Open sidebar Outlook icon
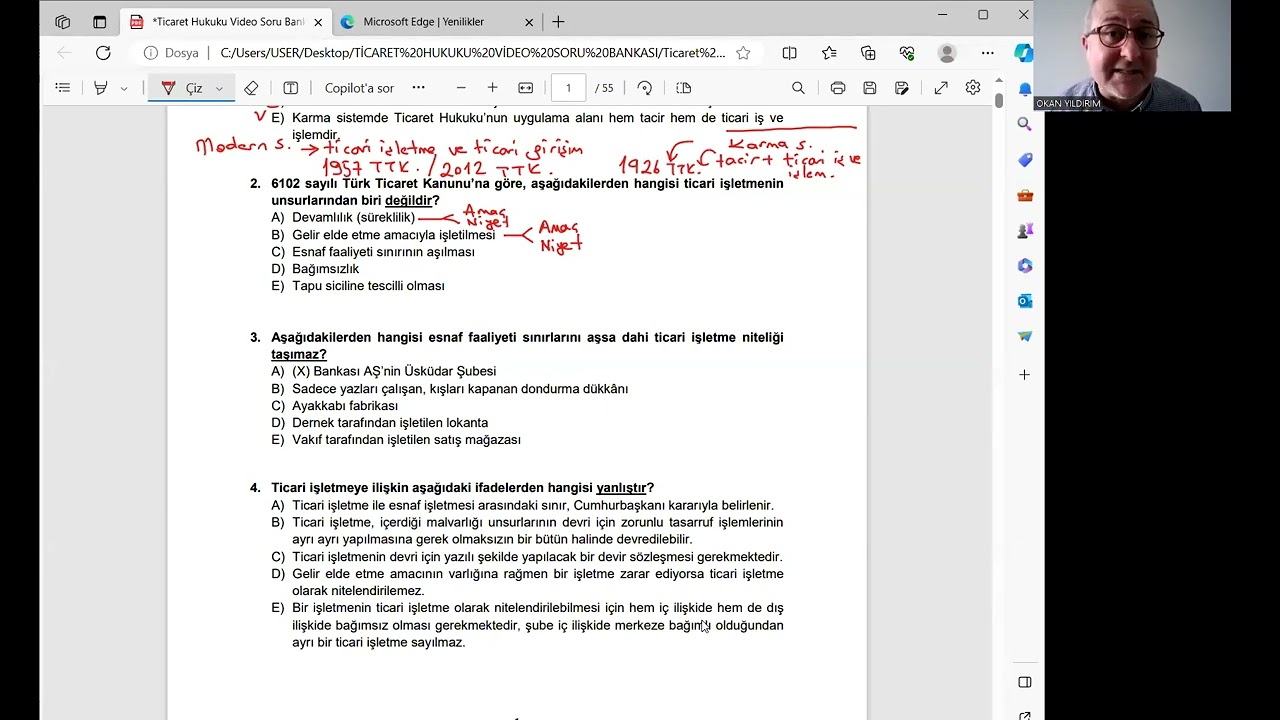1280x720 pixels. click(1024, 300)
